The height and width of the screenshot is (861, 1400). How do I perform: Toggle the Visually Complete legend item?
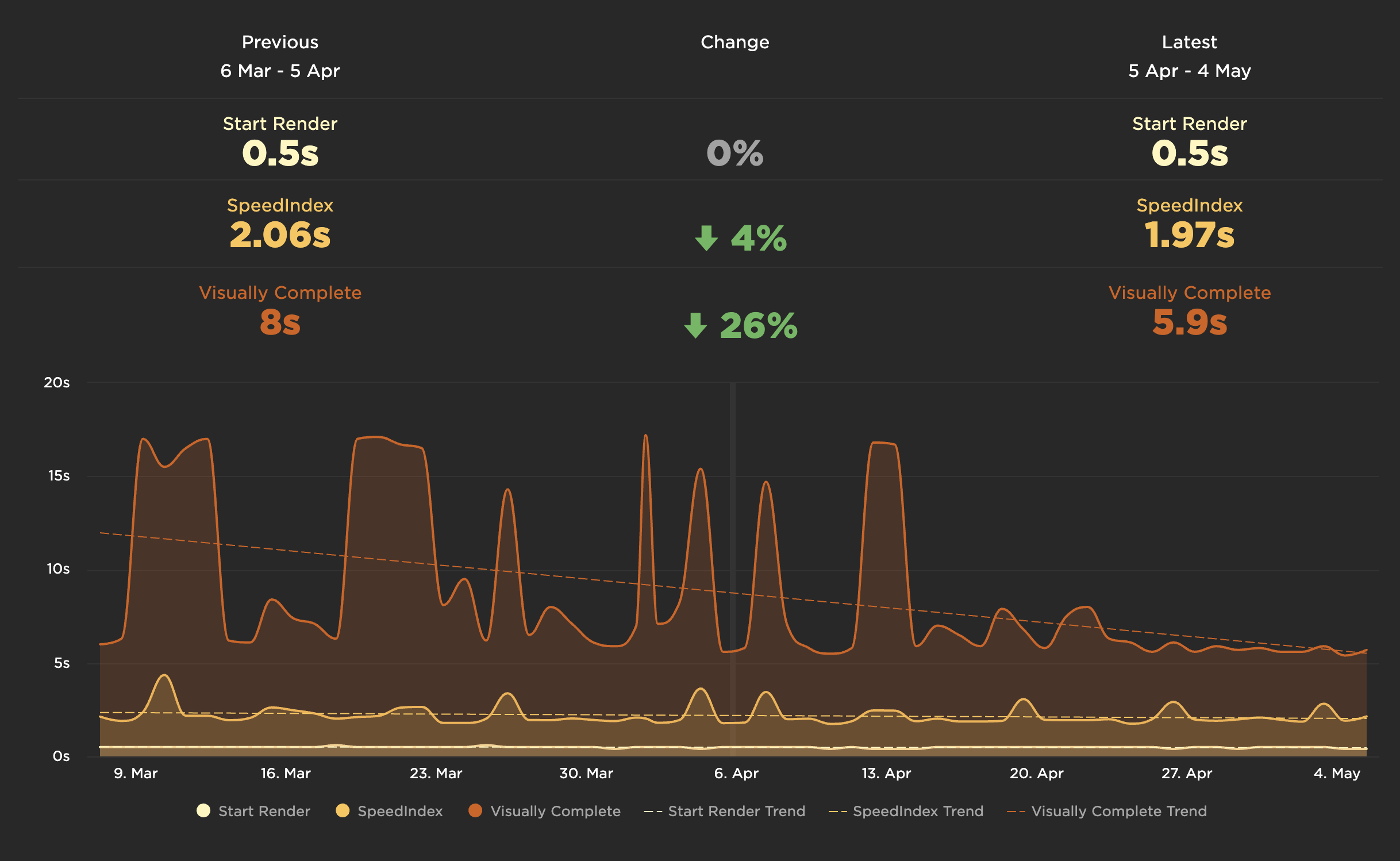pyautogui.click(x=545, y=811)
